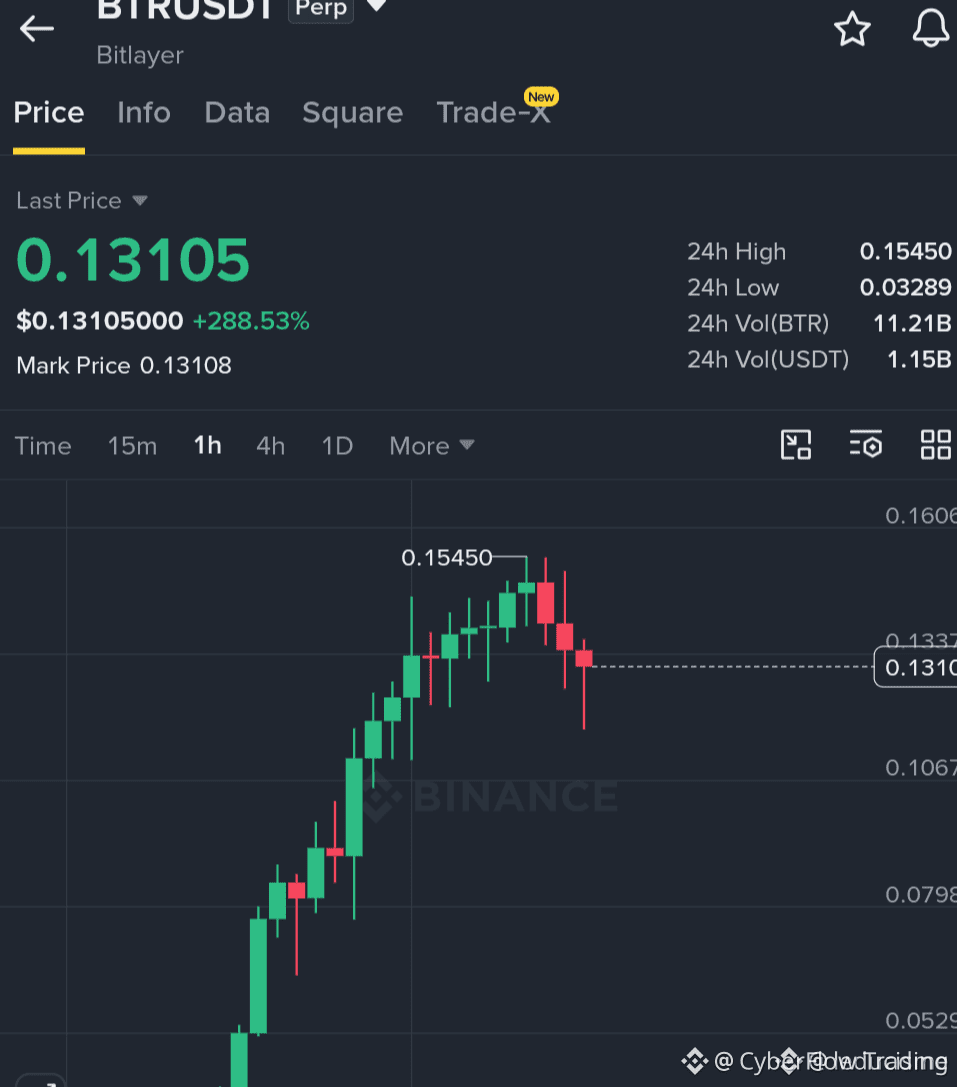Click the 0.1067 price axis label
Viewport: 957px width, 1087px height.
pos(920,768)
